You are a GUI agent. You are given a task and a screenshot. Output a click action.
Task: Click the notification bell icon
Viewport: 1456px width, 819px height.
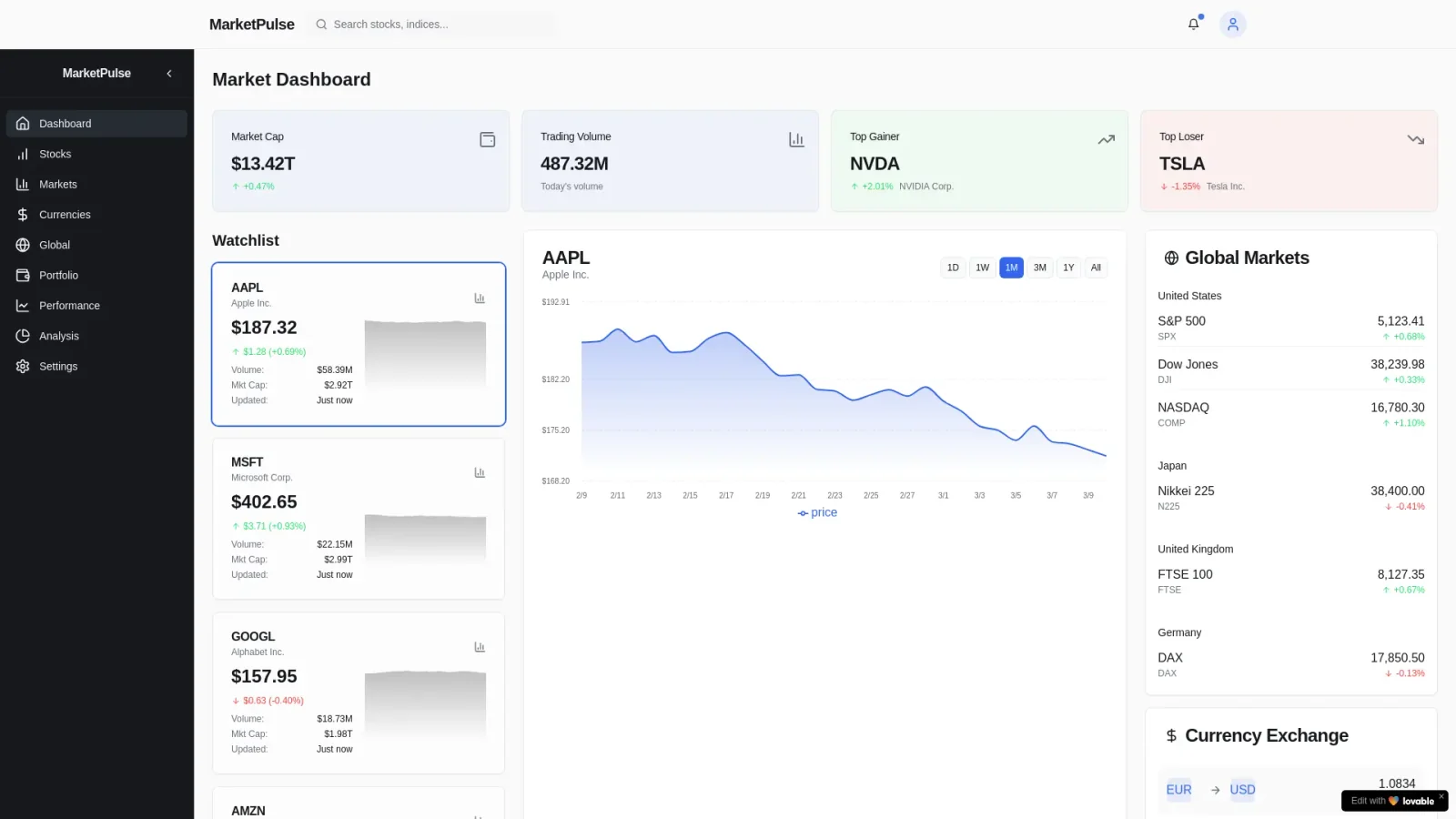(1194, 25)
